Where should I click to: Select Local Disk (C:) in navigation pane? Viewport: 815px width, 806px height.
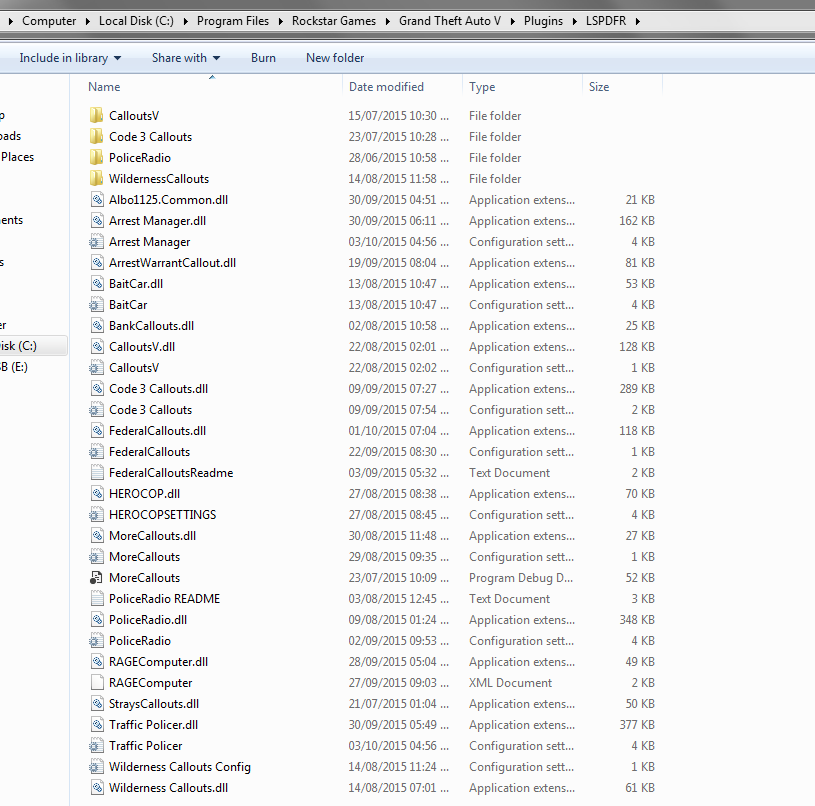coord(33,346)
